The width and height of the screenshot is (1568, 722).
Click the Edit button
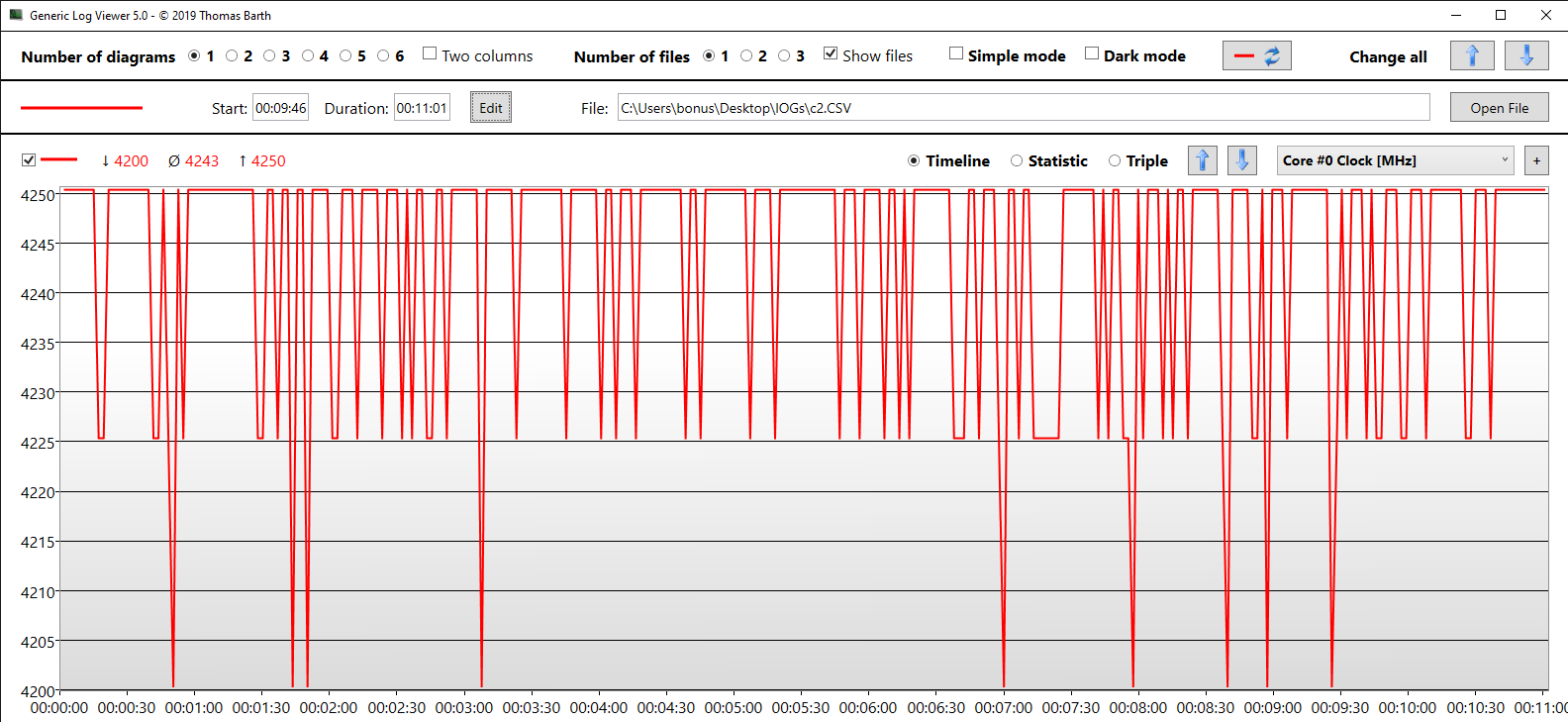tap(491, 108)
